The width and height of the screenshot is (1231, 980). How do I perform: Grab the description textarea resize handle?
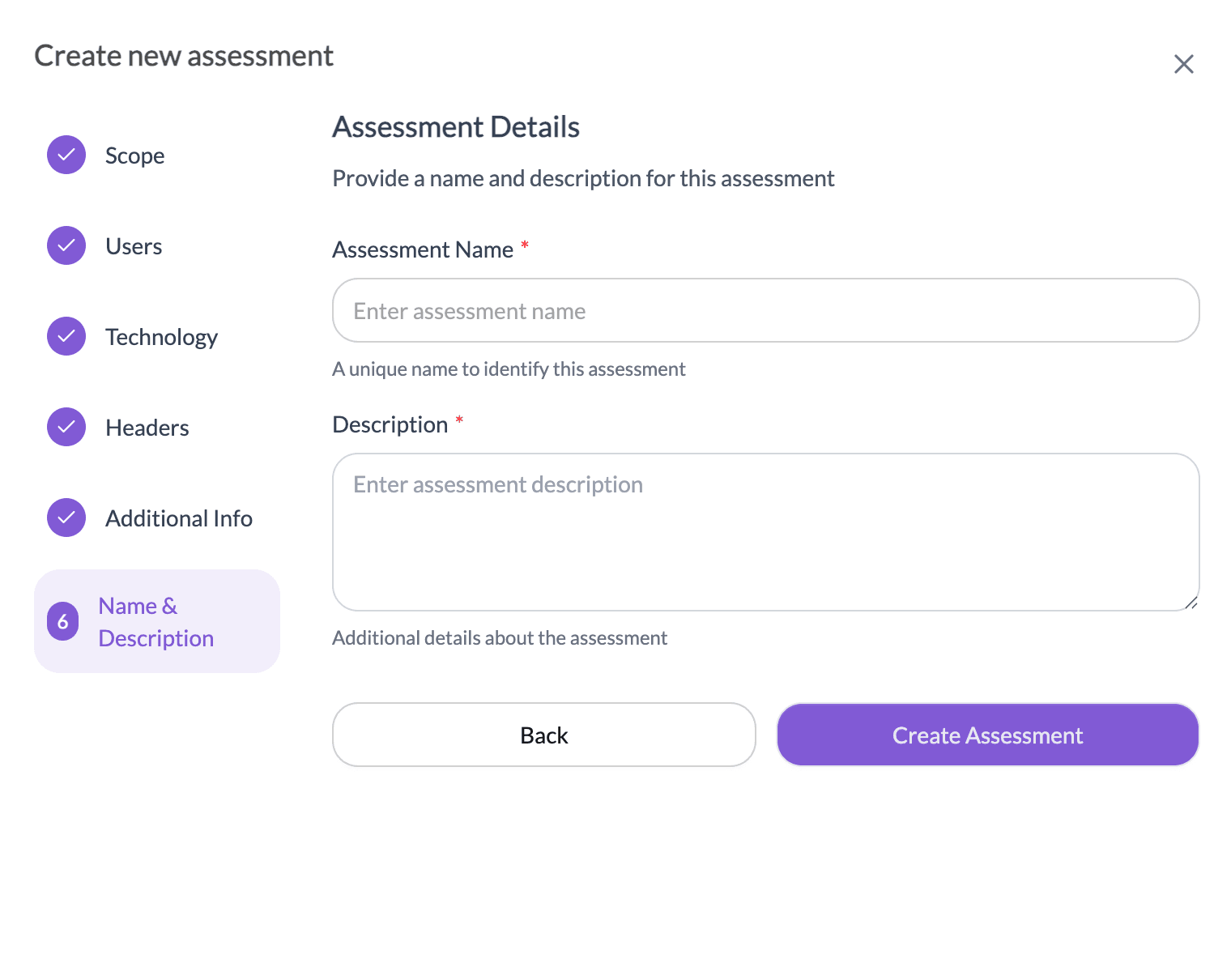pos(1191,603)
